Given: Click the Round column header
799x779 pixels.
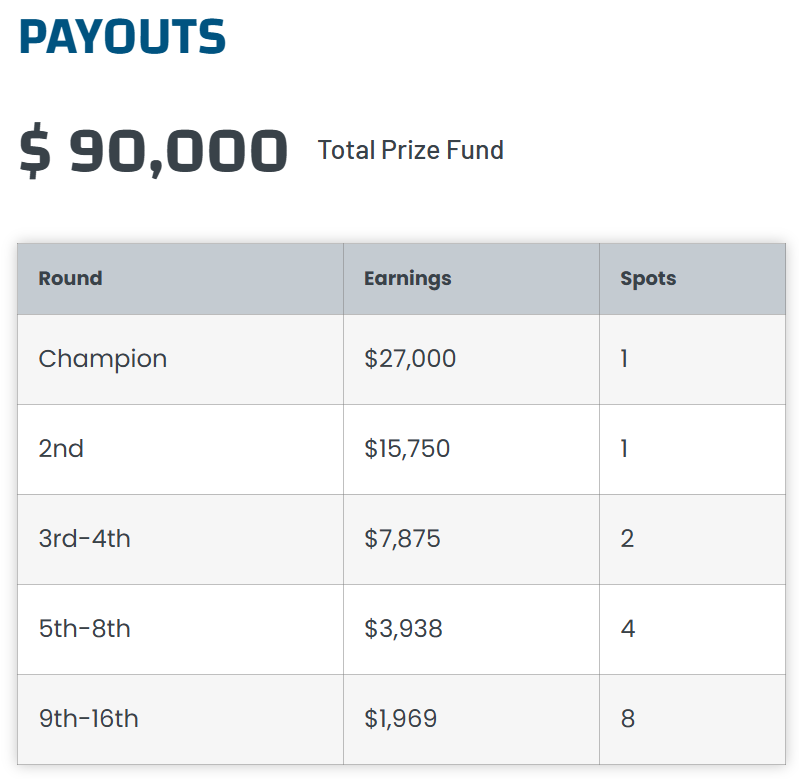Looking at the screenshot, I should [70, 278].
